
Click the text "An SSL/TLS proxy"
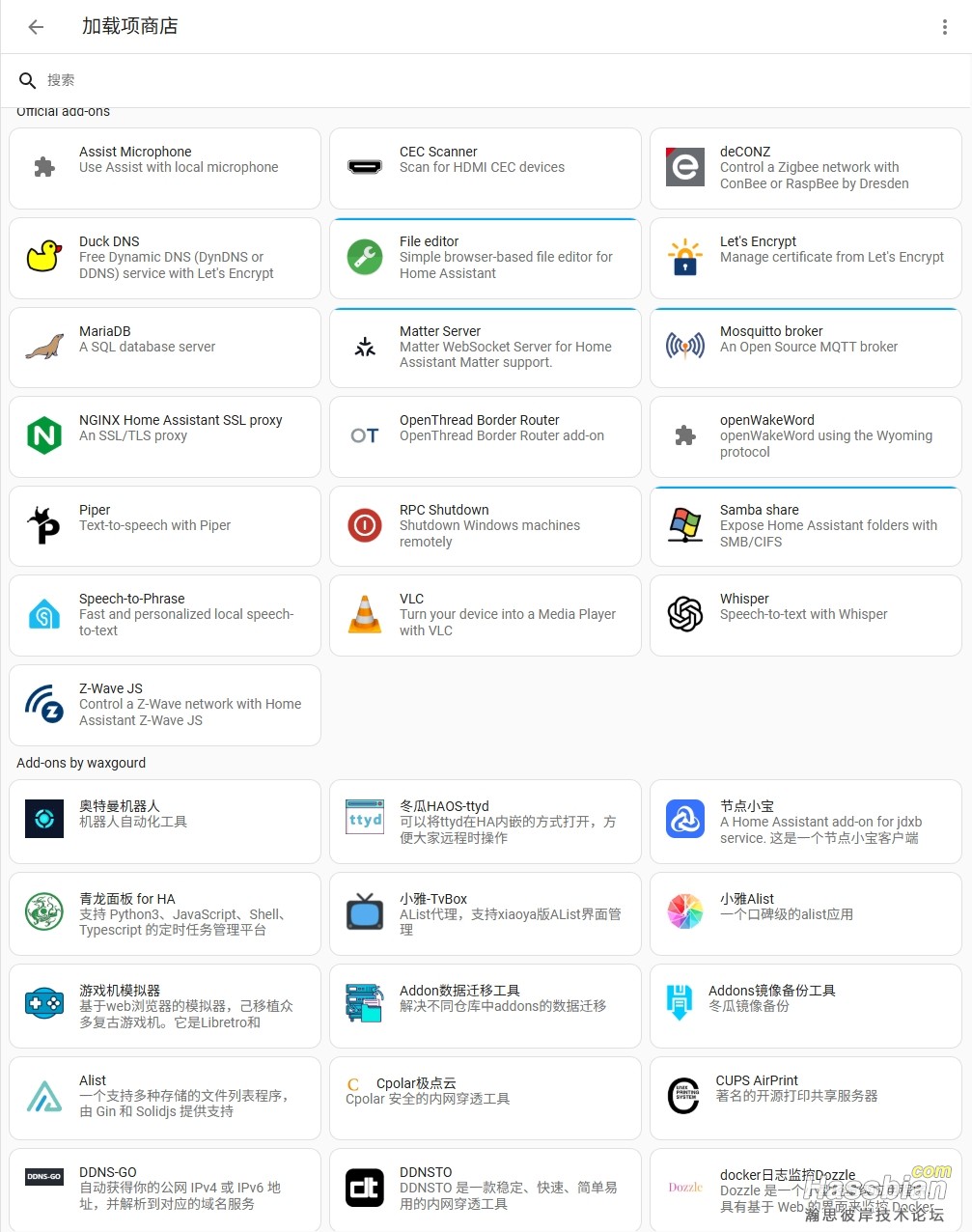click(x=133, y=435)
